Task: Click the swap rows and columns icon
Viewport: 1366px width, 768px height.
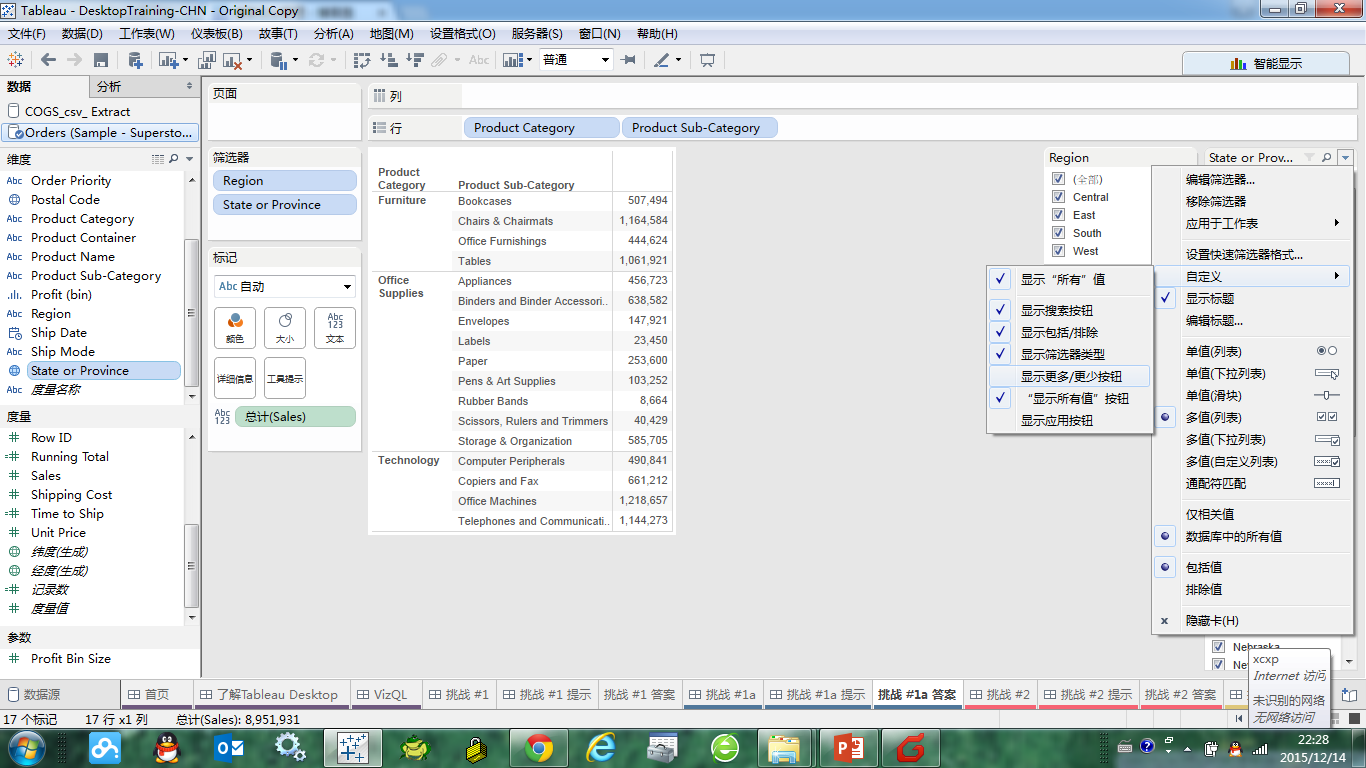Action: point(363,60)
